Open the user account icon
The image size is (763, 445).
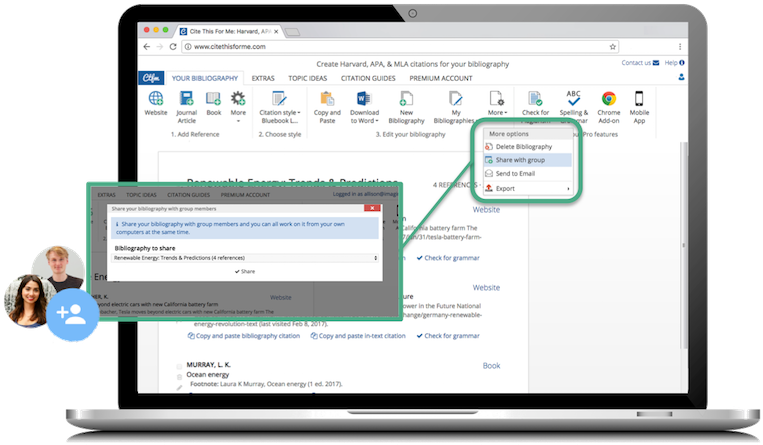tap(681, 77)
